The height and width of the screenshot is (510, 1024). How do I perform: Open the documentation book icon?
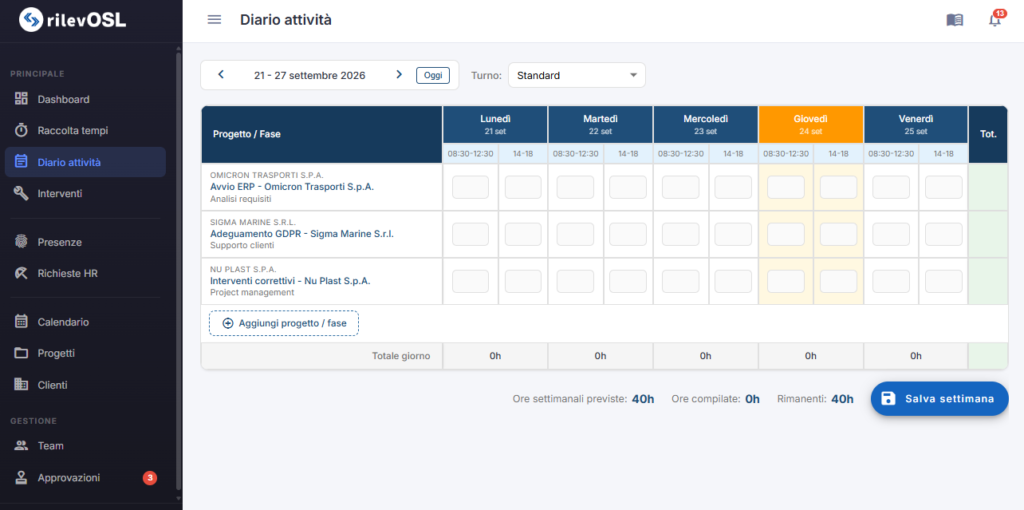point(954,20)
